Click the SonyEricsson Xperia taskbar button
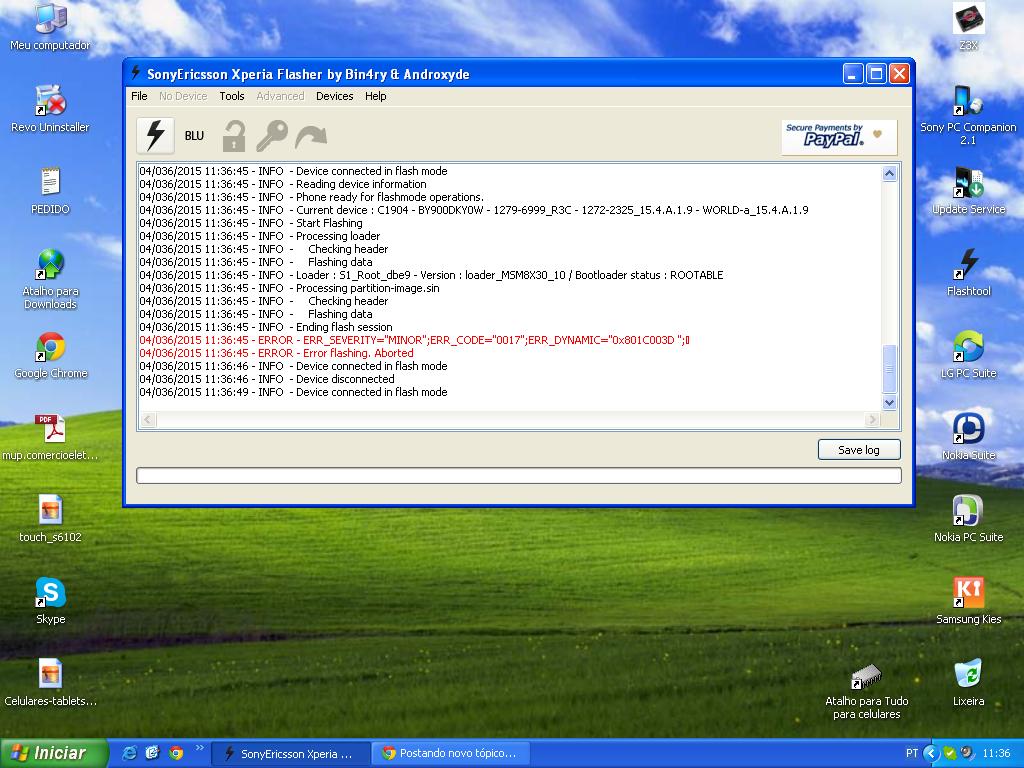1024x768 pixels. [x=292, y=754]
